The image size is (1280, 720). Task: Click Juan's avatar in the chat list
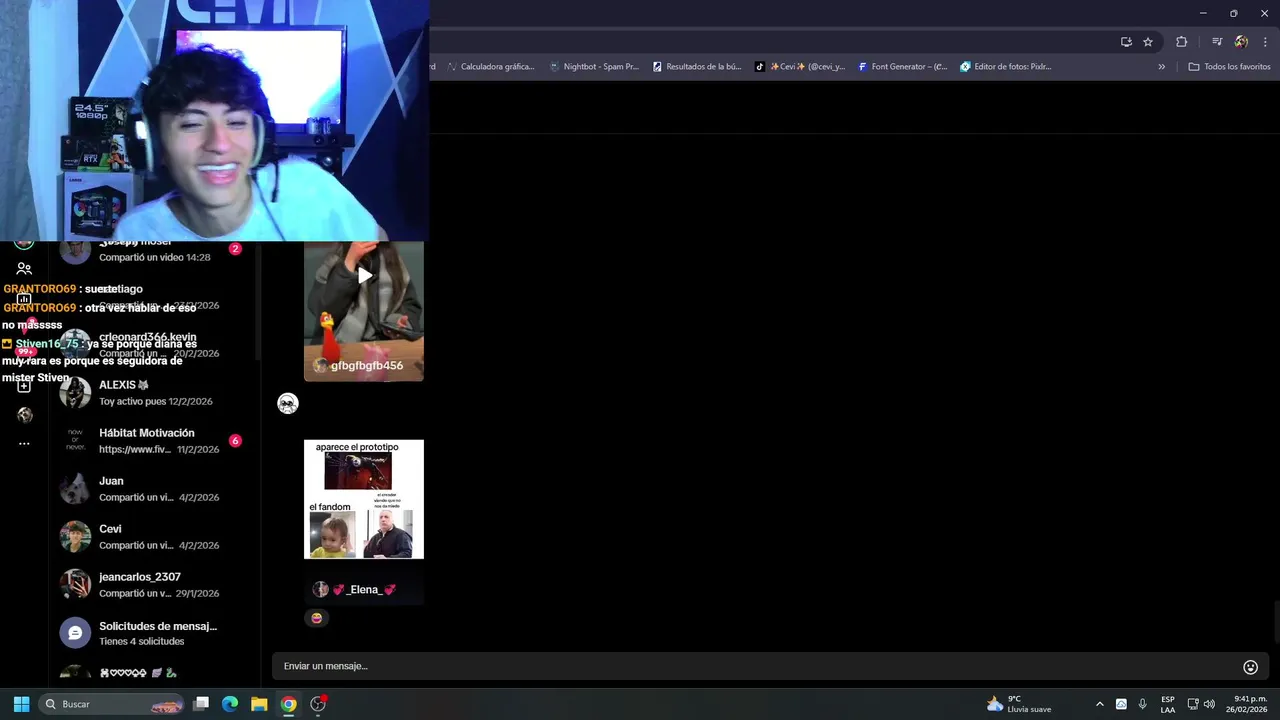[75, 489]
